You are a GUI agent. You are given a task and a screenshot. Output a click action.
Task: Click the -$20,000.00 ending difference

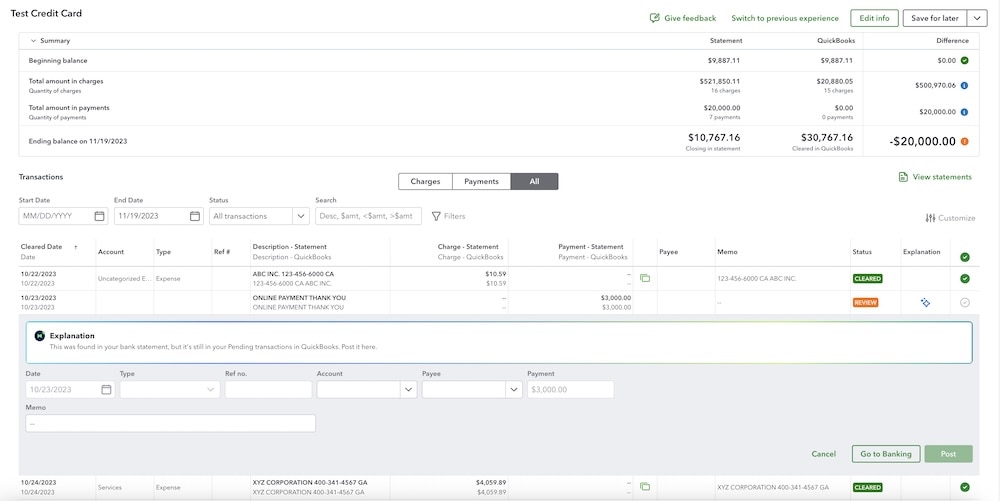[922, 142]
